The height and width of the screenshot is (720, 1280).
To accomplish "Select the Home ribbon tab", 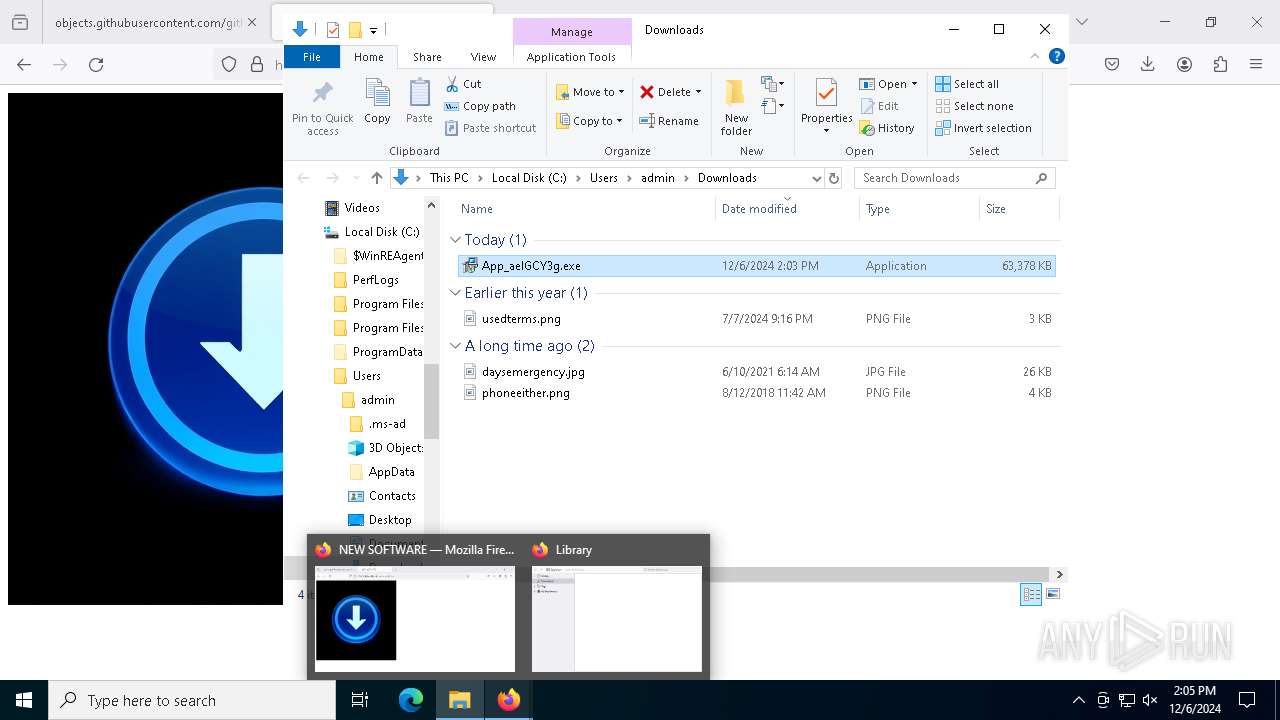I will tap(368, 57).
